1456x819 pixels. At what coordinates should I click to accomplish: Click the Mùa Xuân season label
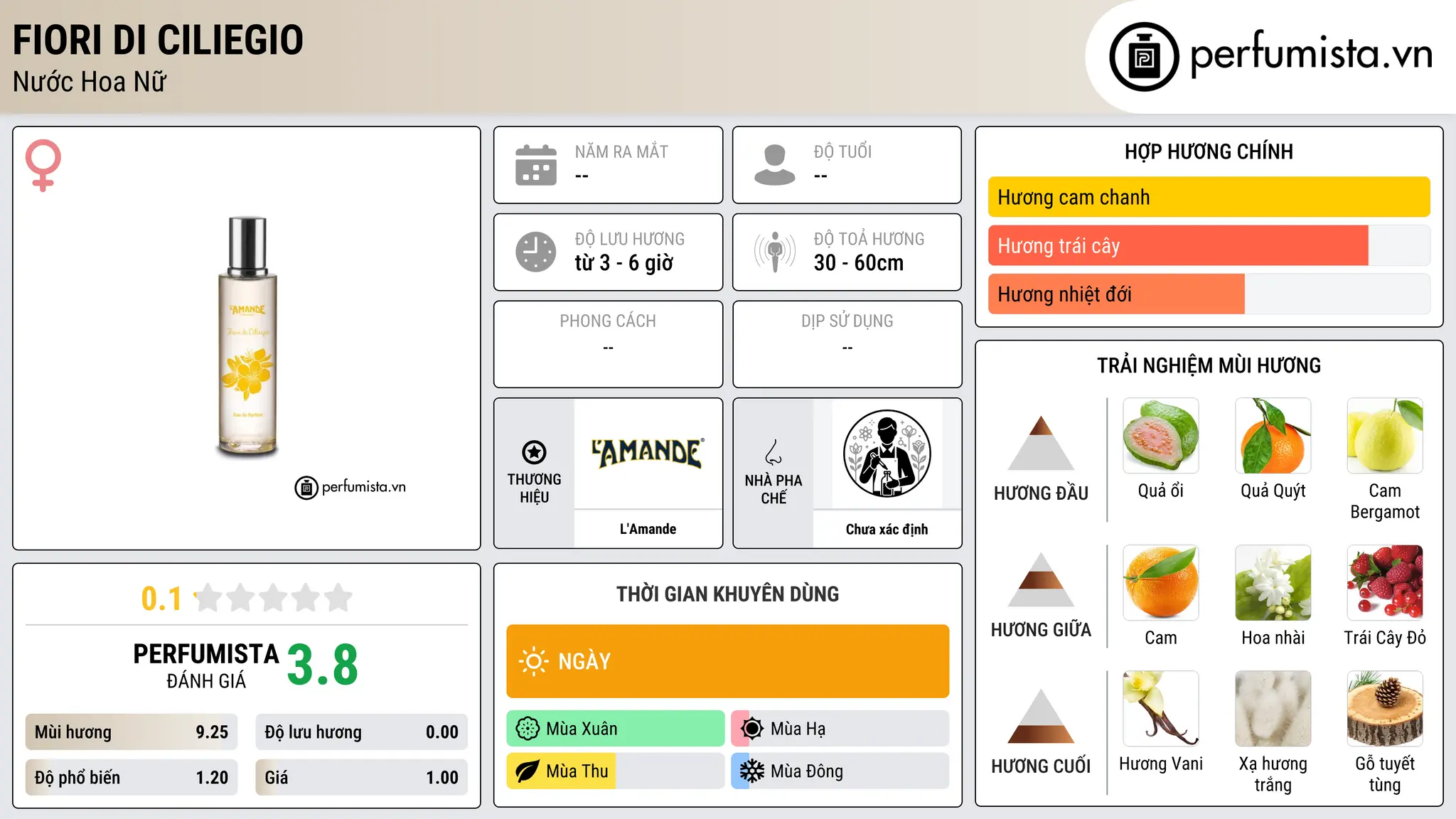coord(582,729)
